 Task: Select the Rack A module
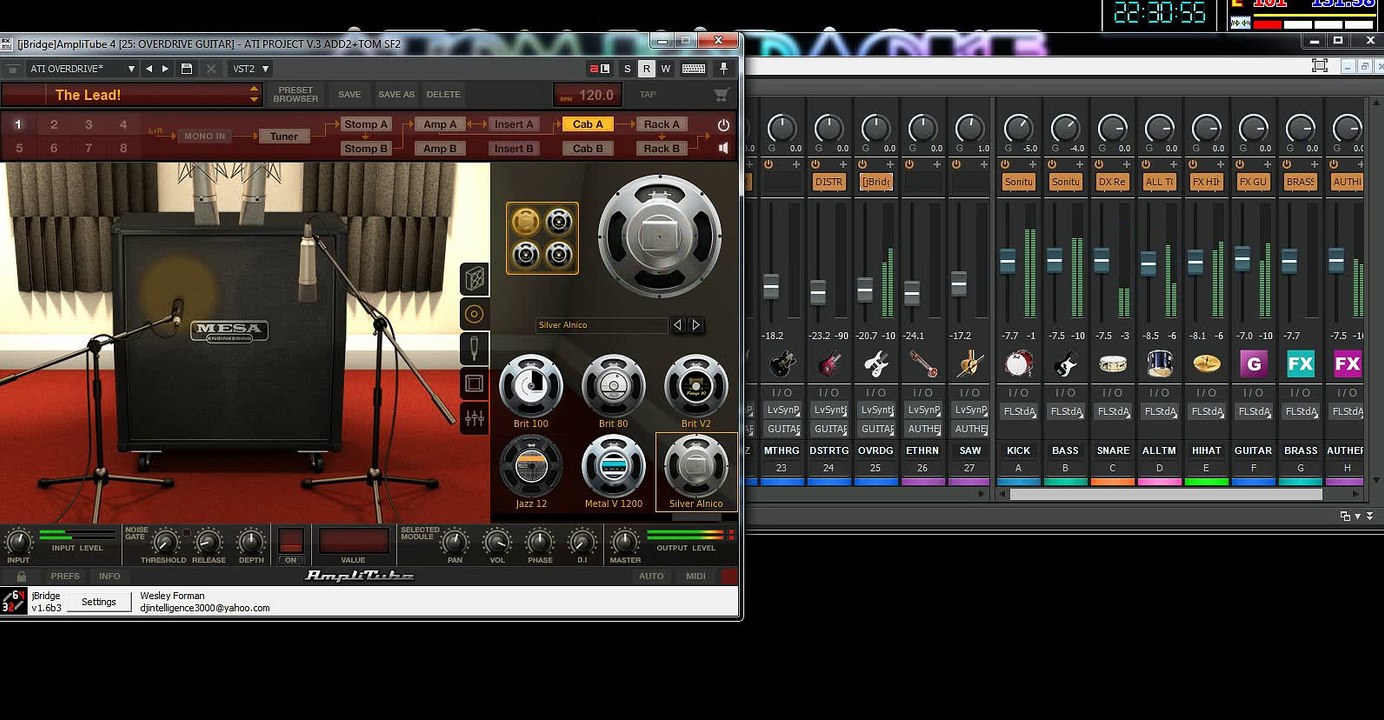(x=662, y=124)
